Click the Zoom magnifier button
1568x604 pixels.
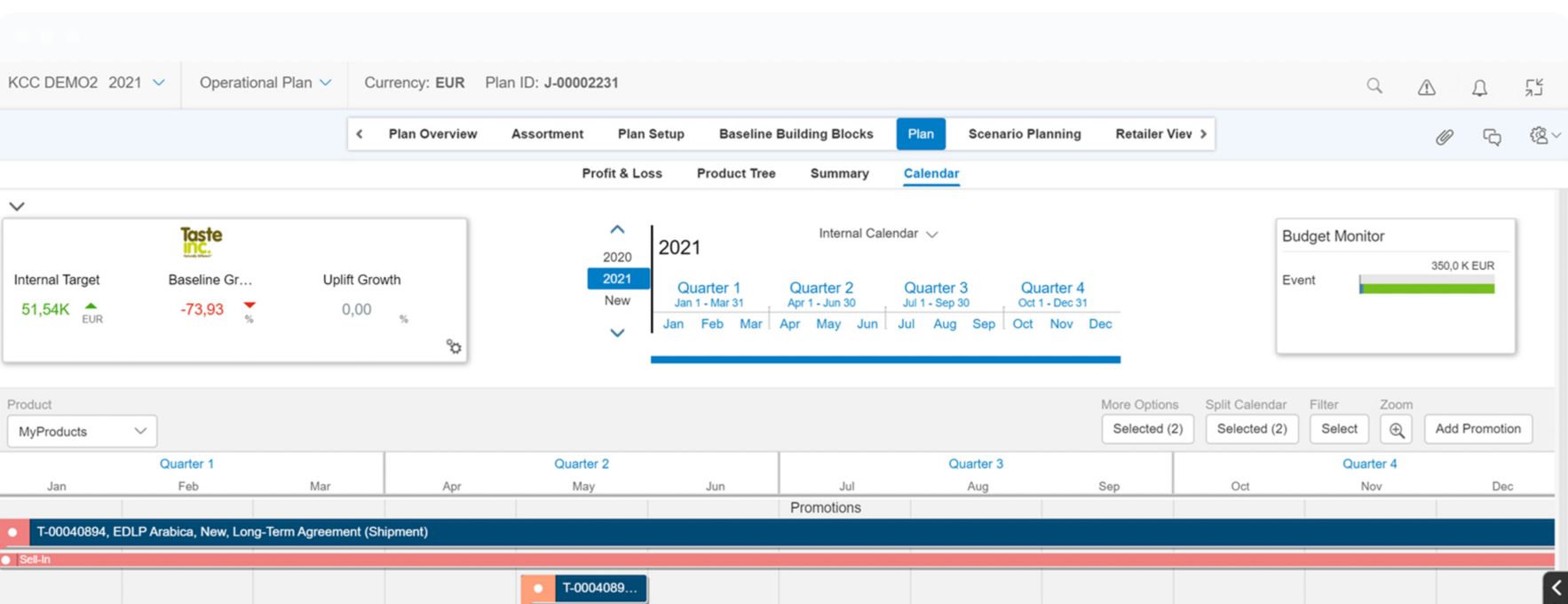1396,430
